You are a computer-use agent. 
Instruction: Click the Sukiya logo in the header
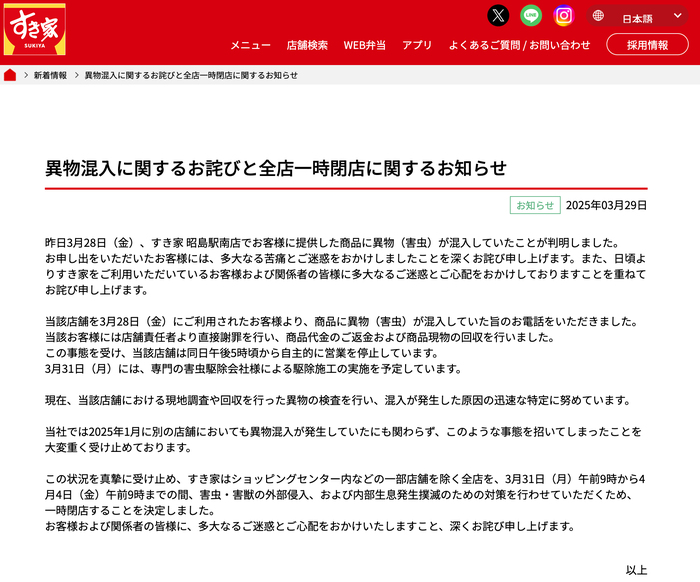pos(34,30)
